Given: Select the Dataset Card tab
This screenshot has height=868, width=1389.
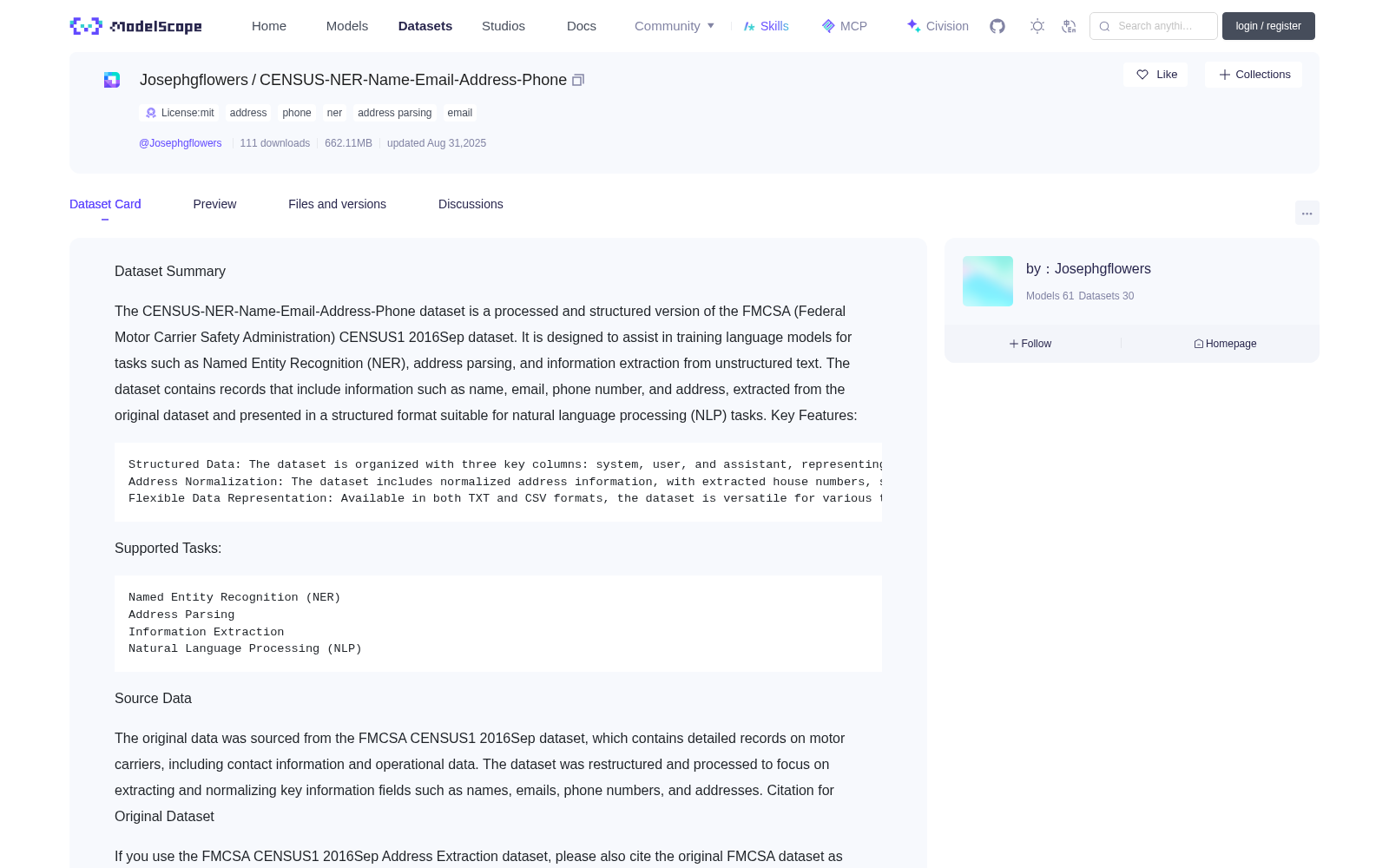Looking at the screenshot, I should [105, 204].
